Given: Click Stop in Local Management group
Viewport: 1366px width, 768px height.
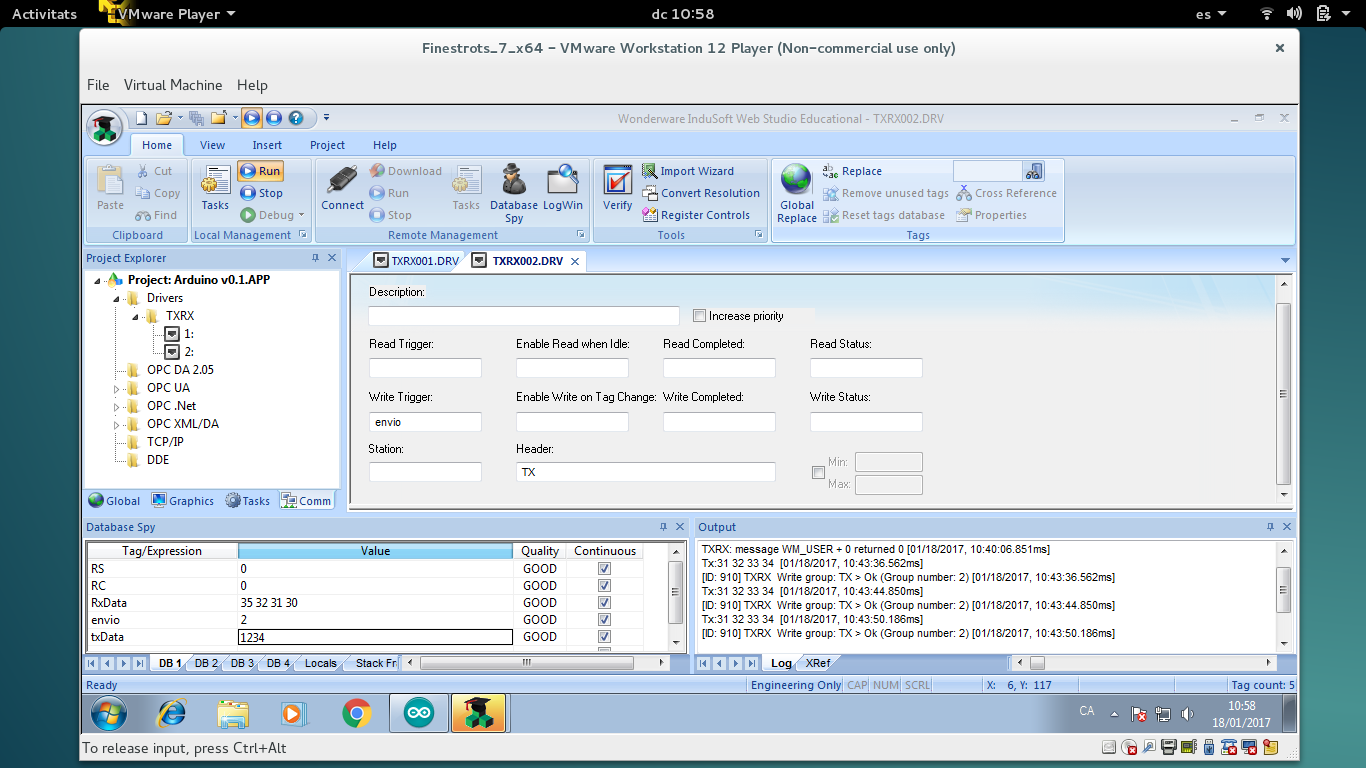Looking at the screenshot, I should click(x=261, y=193).
